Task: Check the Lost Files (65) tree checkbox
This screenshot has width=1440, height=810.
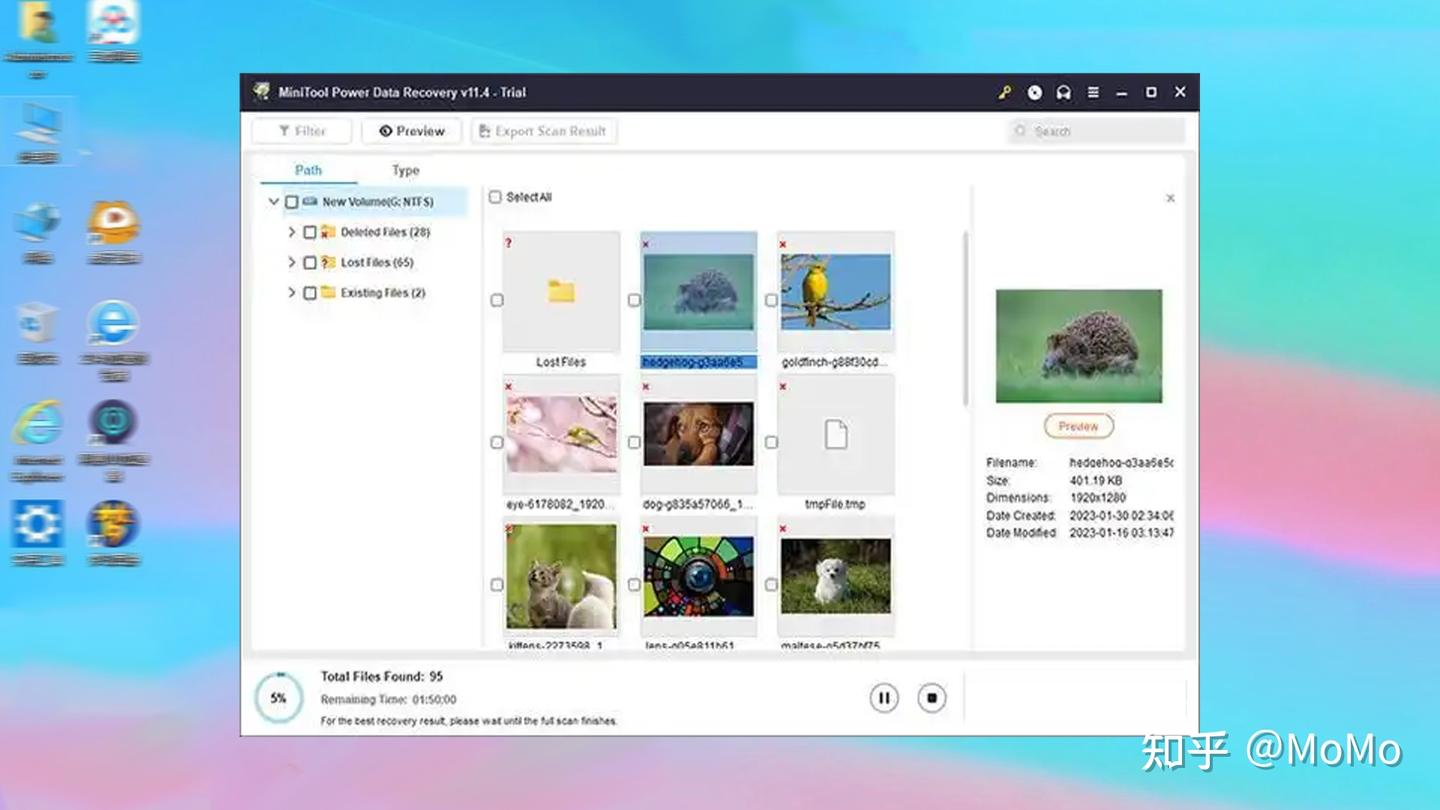Action: (310, 263)
